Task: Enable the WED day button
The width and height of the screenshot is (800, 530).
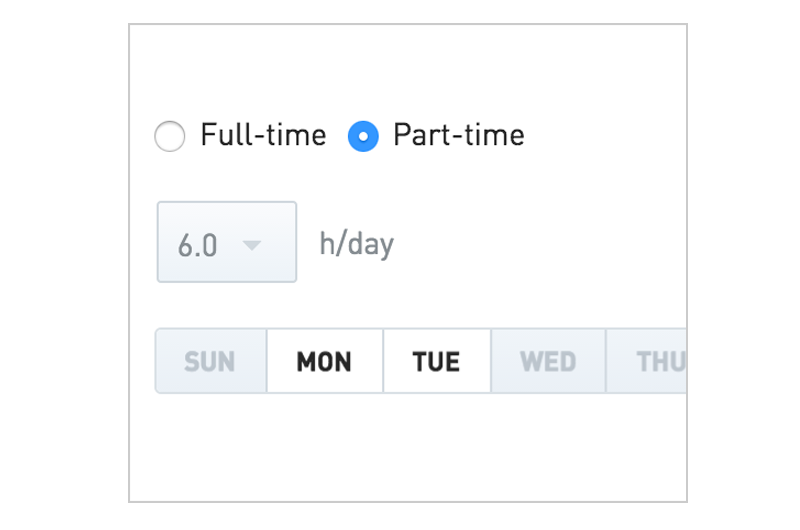Action: [x=548, y=361]
